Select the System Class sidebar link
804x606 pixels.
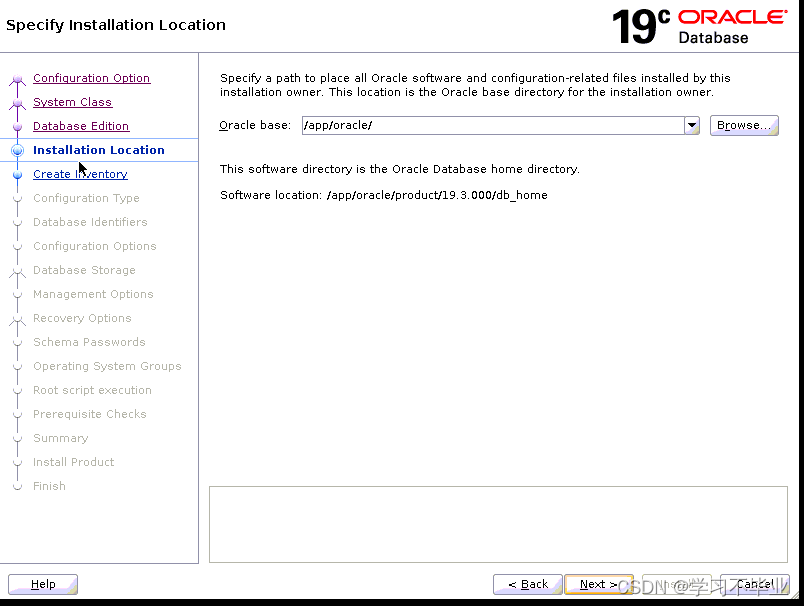72,102
